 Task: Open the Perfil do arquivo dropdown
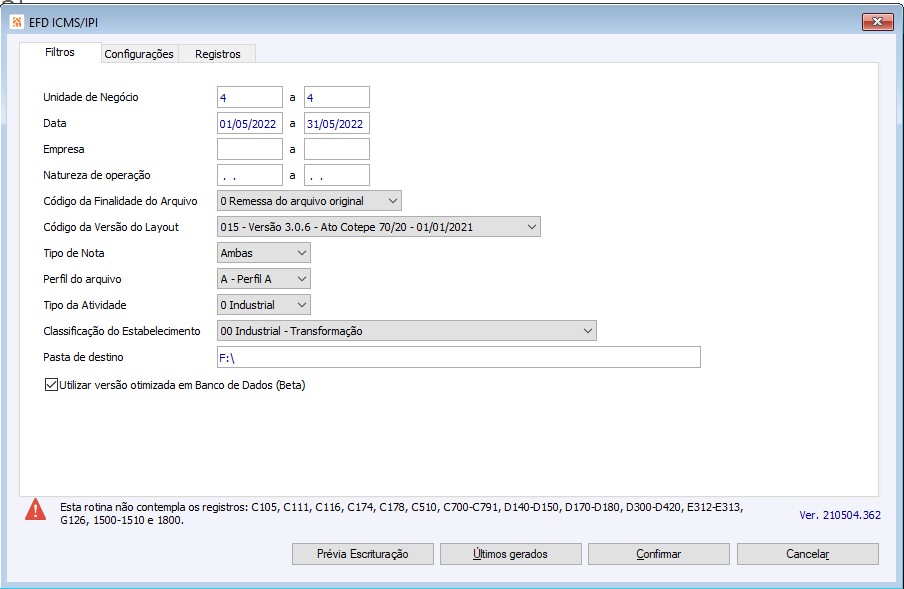[x=263, y=278]
